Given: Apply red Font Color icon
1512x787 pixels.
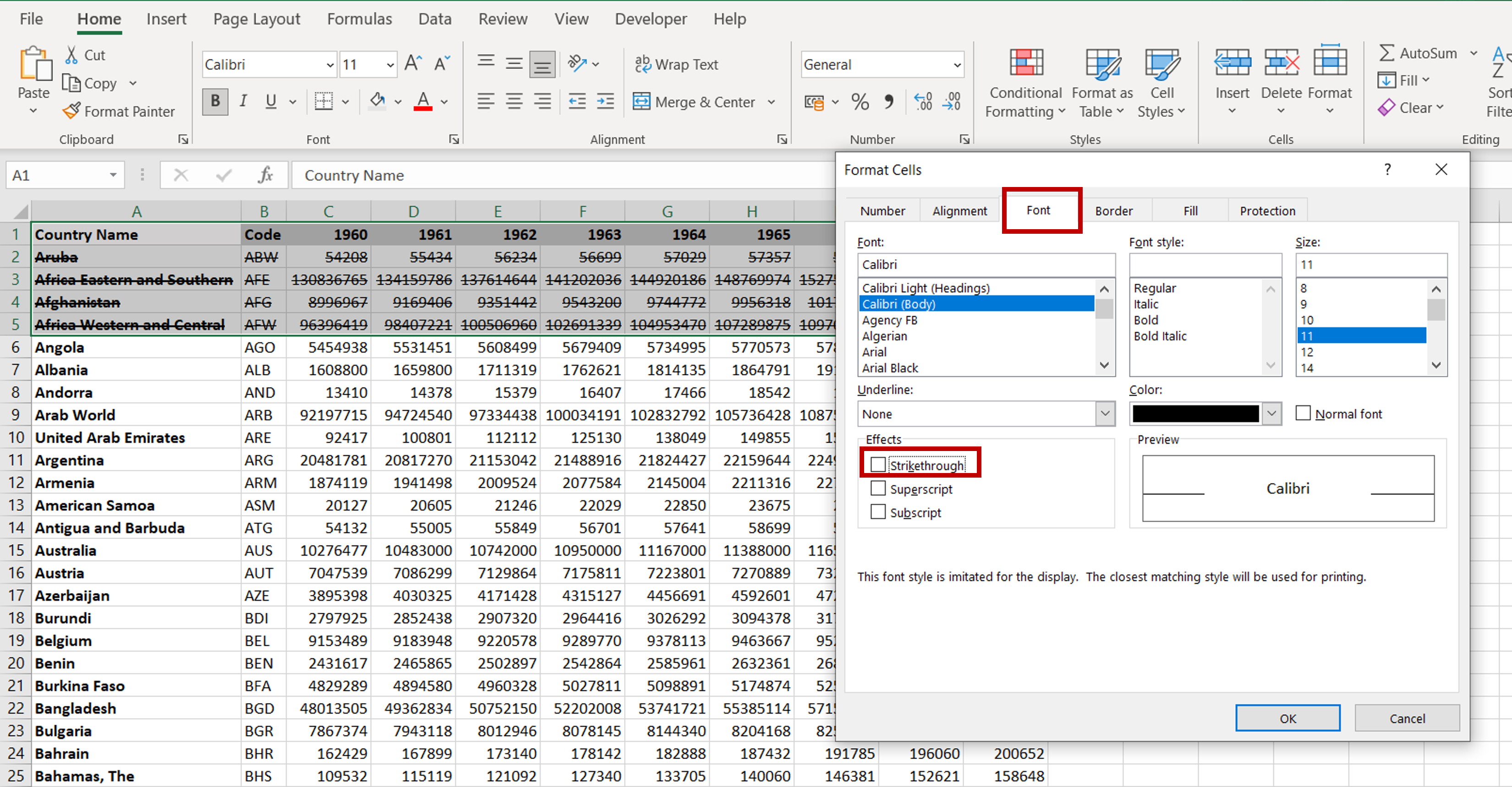Looking at the screenshot, I should click(422, 101).
